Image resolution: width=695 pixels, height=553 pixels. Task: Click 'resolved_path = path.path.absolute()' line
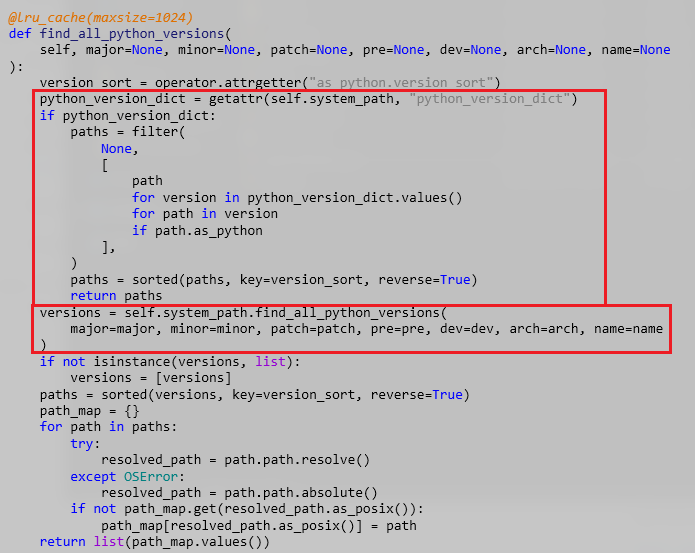[239, 493]
